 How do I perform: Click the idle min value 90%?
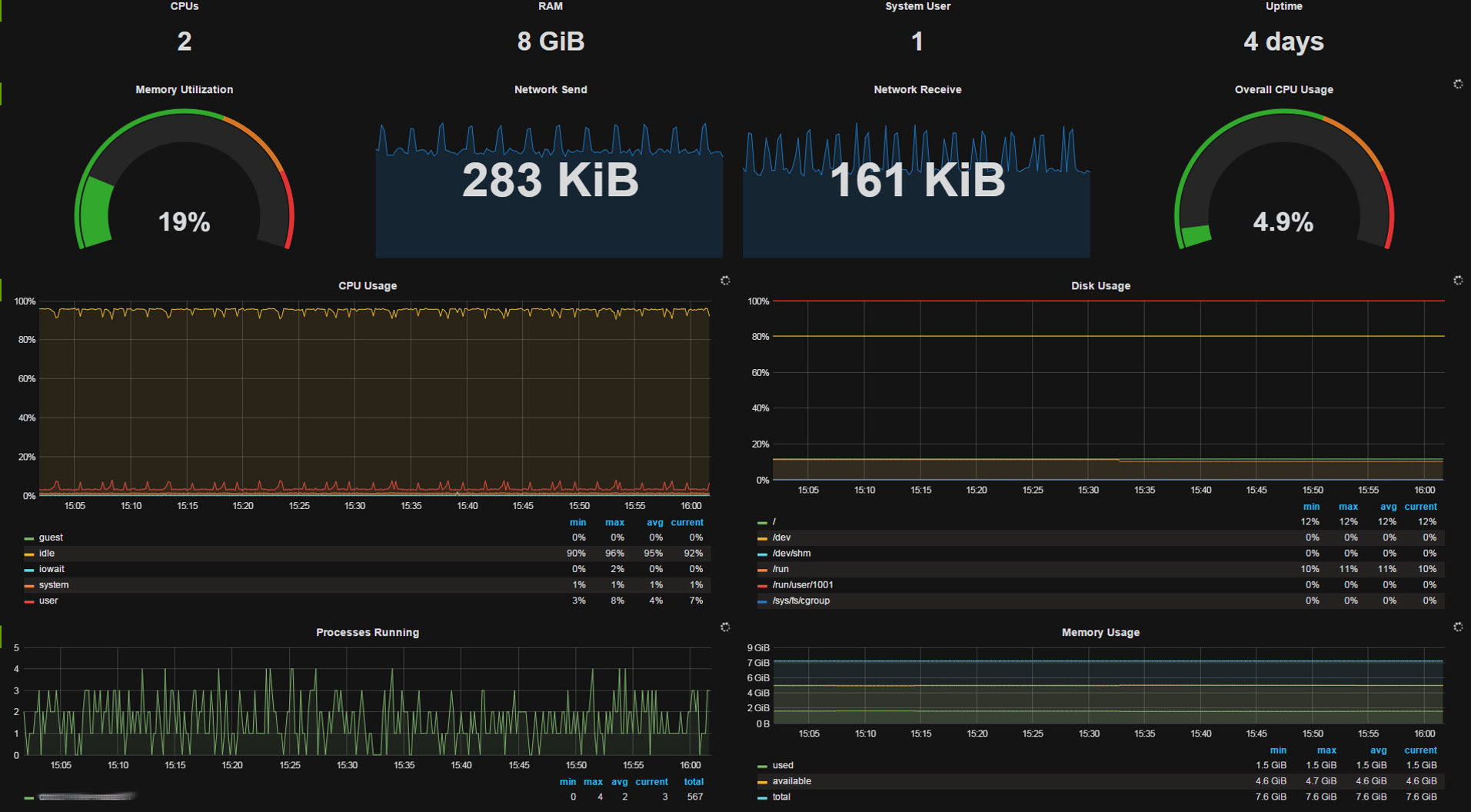[x=576, y=554]
